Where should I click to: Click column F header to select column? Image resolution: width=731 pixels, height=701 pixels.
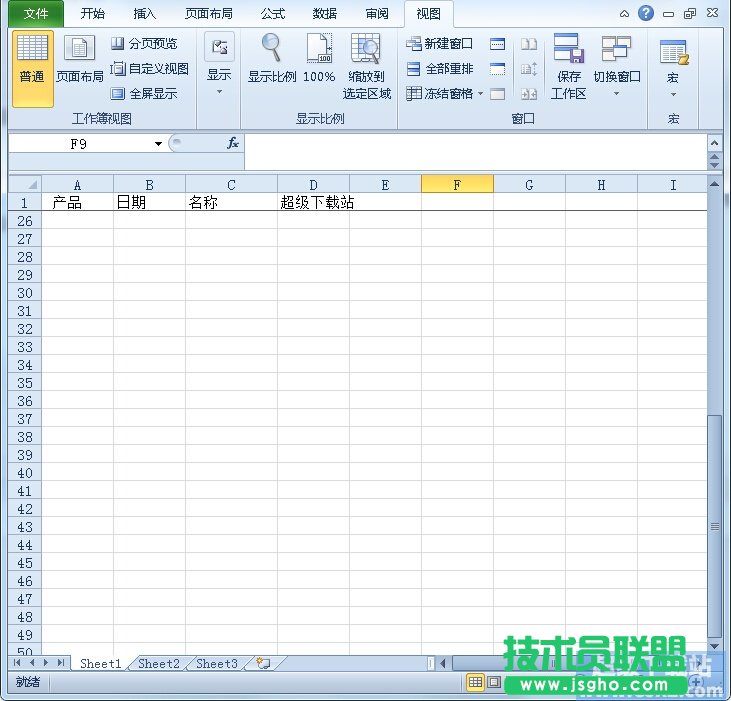click(457, 184)
